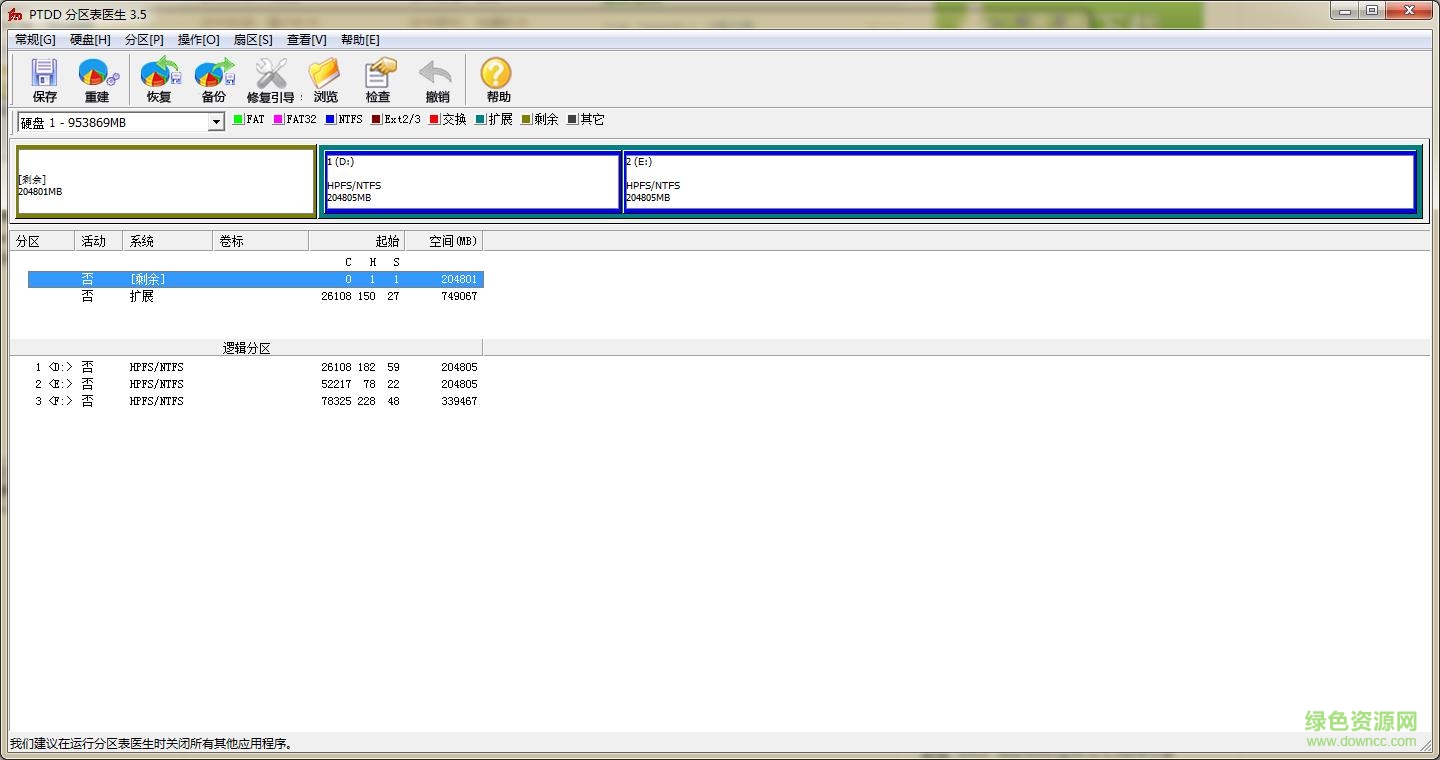Select the 2 (E:) partition block in disk map
The height and width of the screenshot is (760, 1440).
(1020, 182)
